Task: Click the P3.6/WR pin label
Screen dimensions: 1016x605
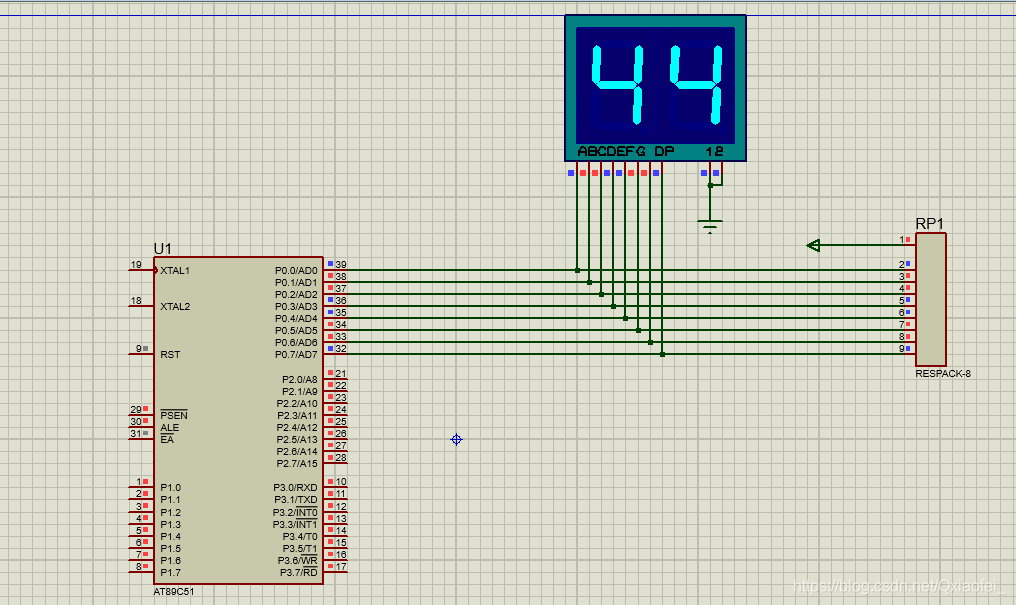Action: [x=297, y=560]
